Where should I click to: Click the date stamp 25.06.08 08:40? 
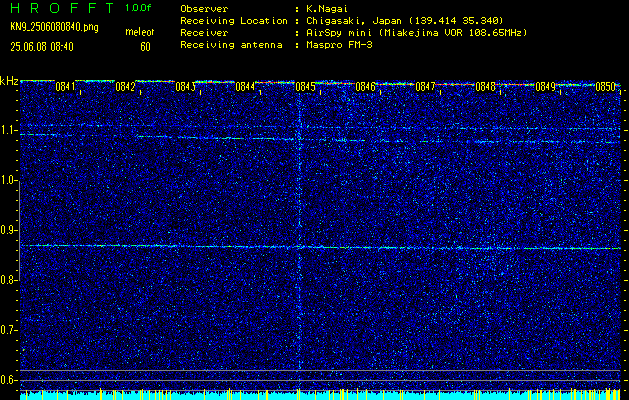[x=42, y=47]
